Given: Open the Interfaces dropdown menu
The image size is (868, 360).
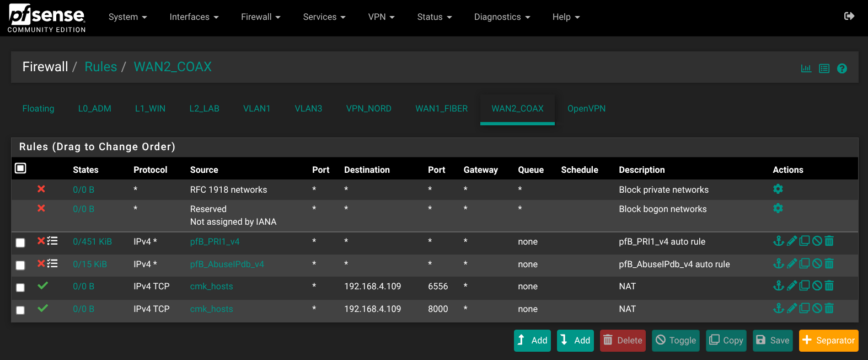Looking at the screenshot, I should coord(194,17).
